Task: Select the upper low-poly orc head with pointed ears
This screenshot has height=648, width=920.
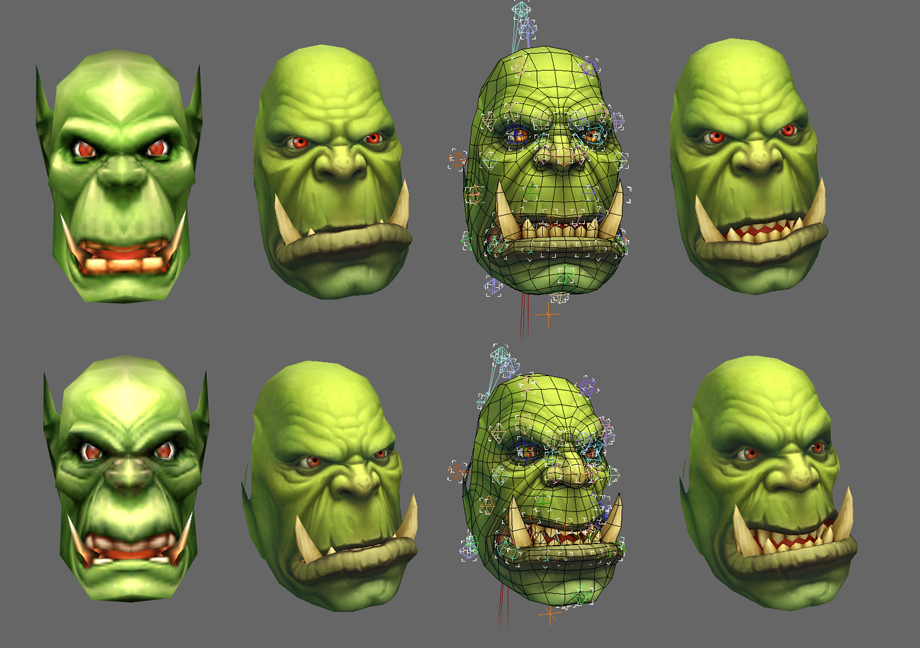Action: pos(119,176)
